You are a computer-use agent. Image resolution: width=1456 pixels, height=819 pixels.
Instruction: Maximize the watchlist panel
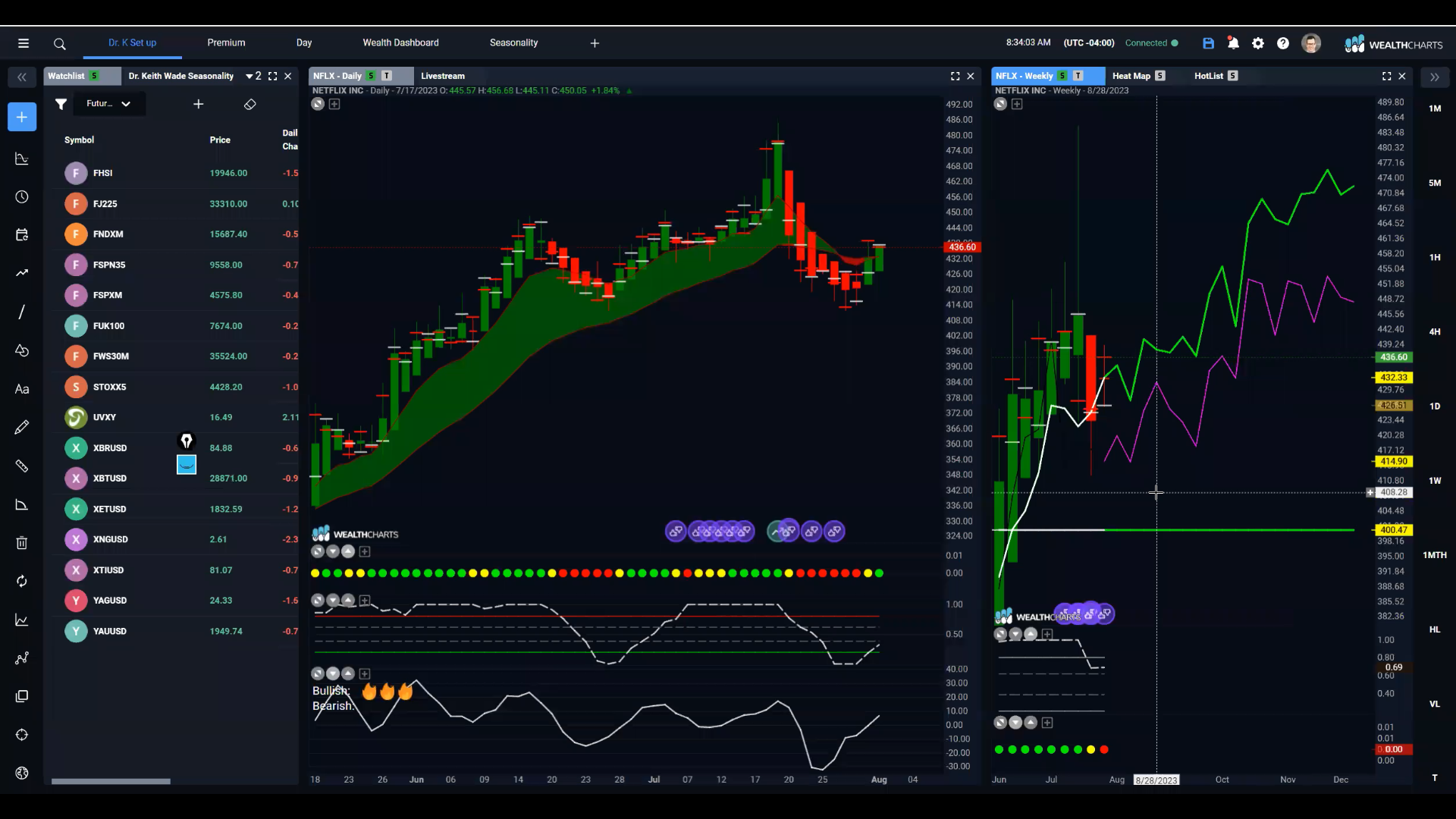tap(273, 76)
